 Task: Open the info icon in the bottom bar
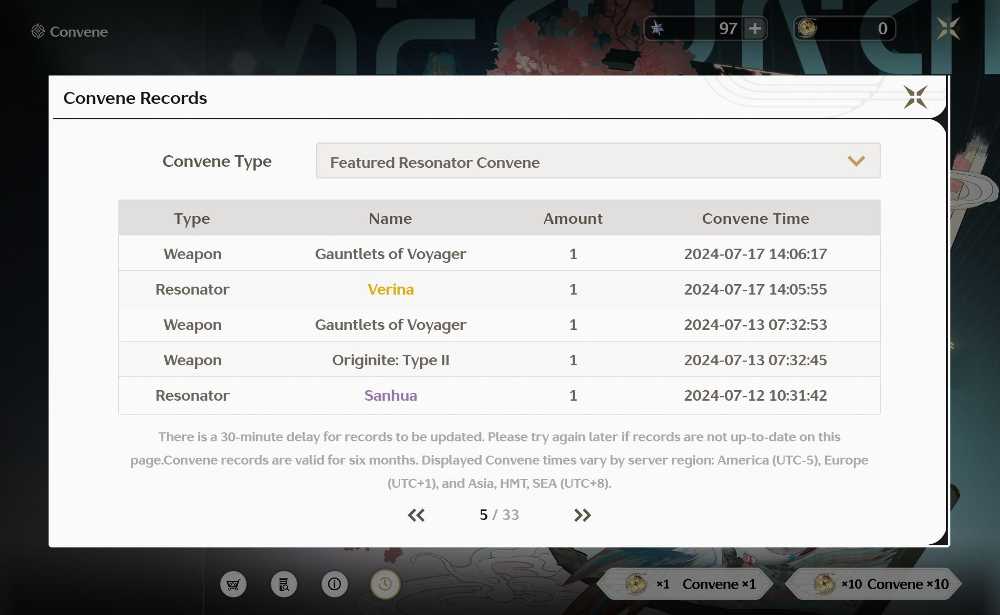pos(334,584)
